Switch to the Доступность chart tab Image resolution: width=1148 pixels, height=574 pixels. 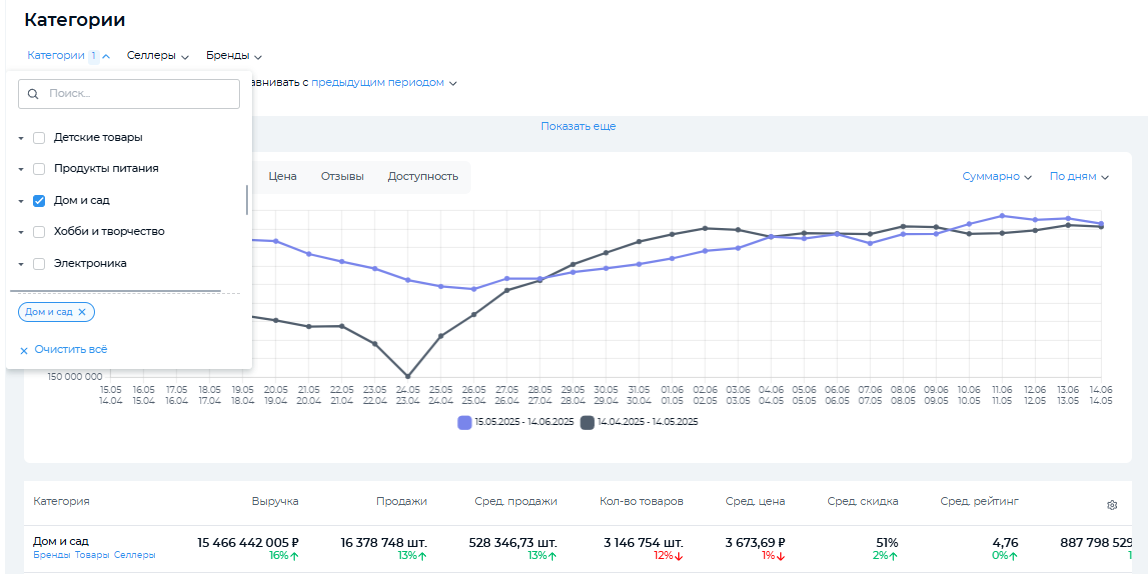pyautogui.click(x=423, y=177)
